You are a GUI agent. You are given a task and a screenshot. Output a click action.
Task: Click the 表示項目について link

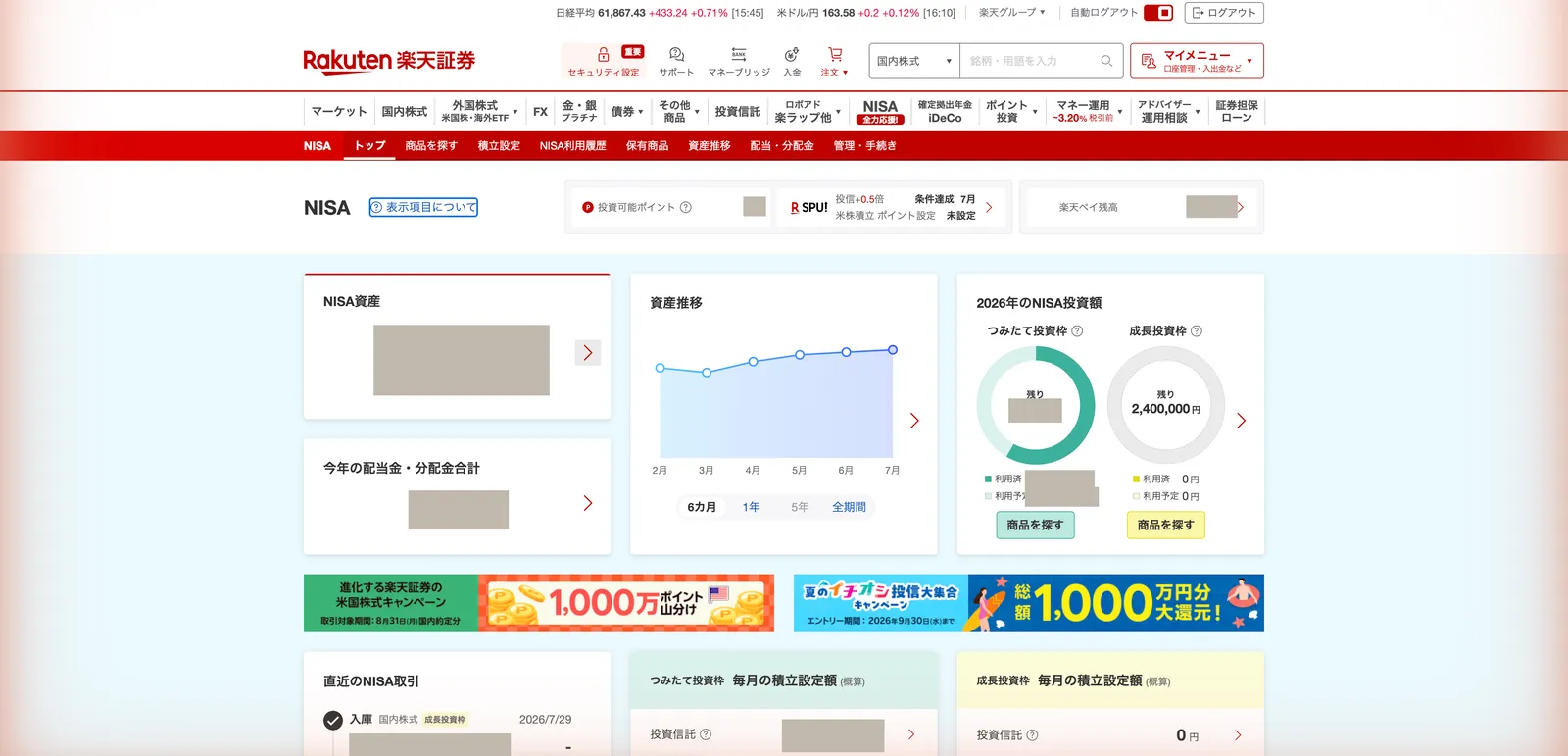click(x=423, y=207)
